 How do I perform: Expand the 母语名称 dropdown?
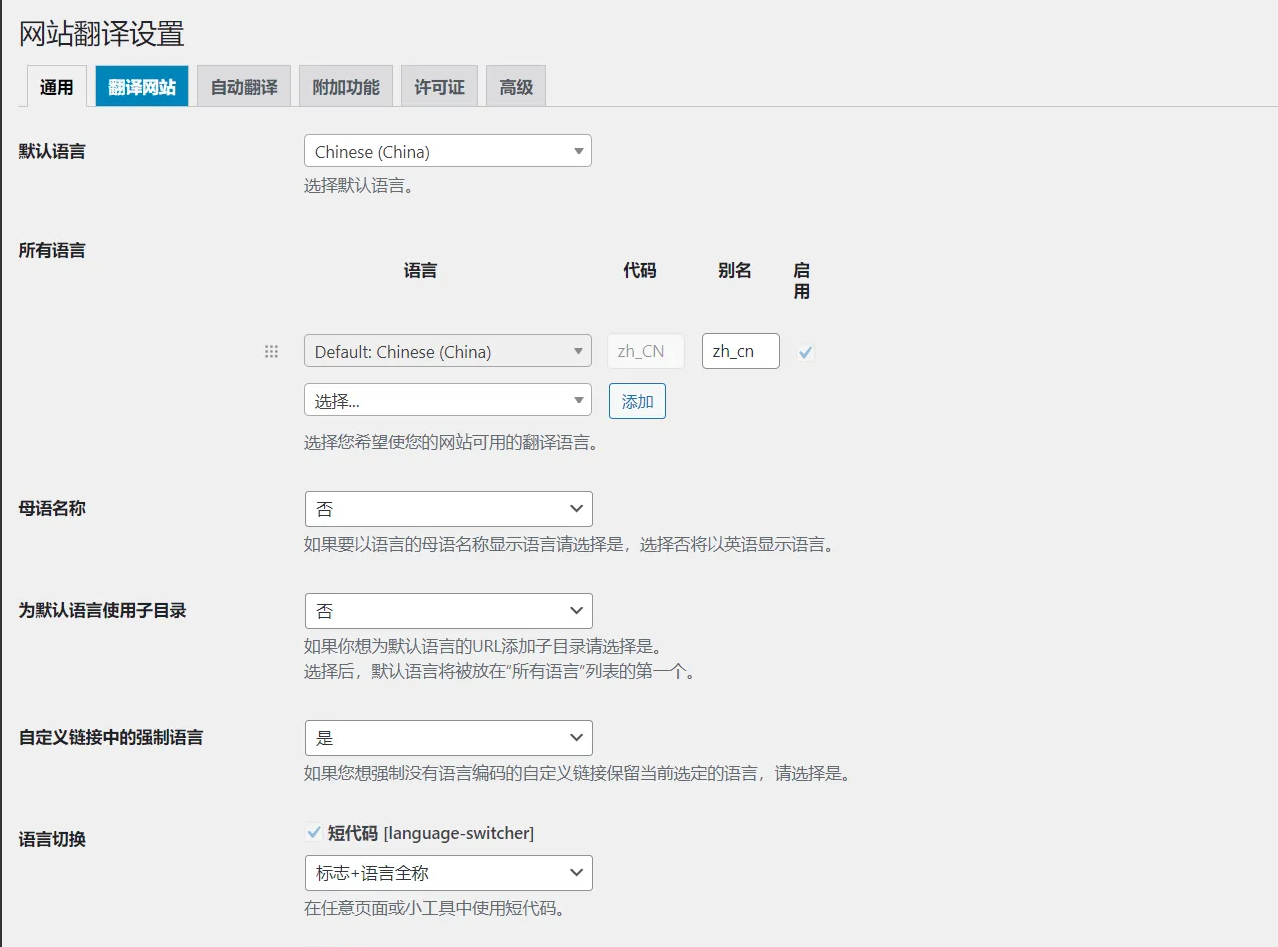pos(449,509)
